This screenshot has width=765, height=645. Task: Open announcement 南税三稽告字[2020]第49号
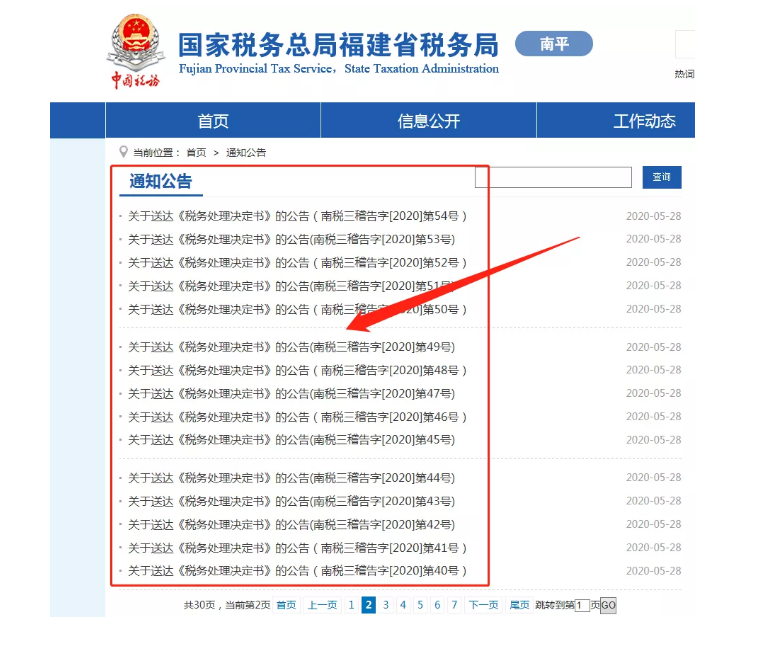pos(291,347)
